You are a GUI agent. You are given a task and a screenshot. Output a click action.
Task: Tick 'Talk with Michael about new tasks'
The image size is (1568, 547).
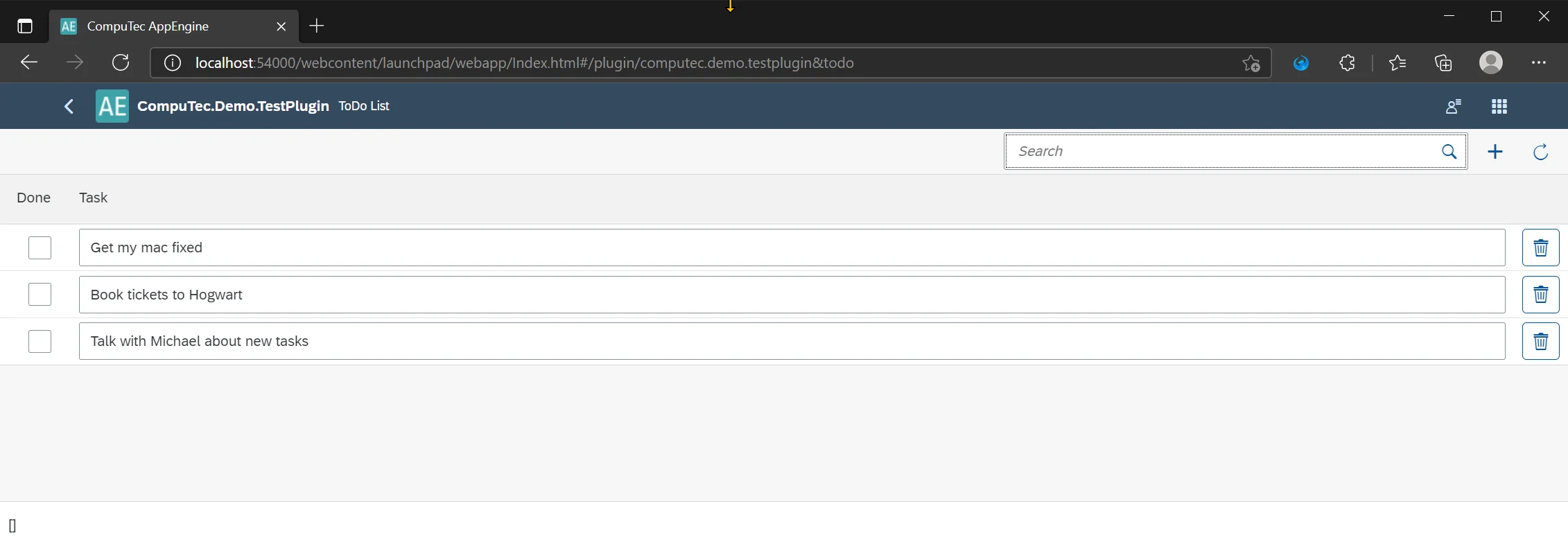click(x=40, y=341)
